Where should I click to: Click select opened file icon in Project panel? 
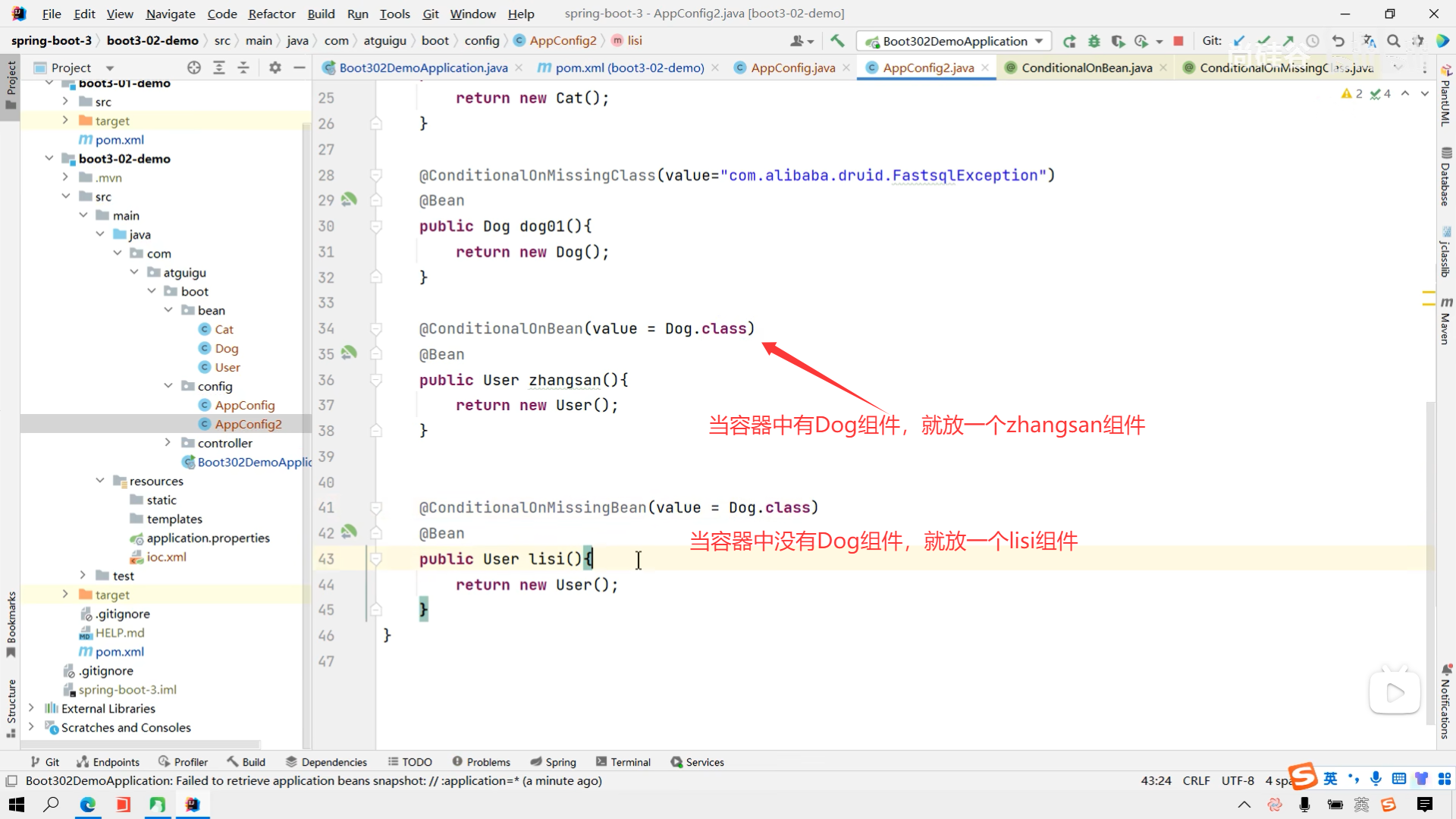(x=194, y=67)
